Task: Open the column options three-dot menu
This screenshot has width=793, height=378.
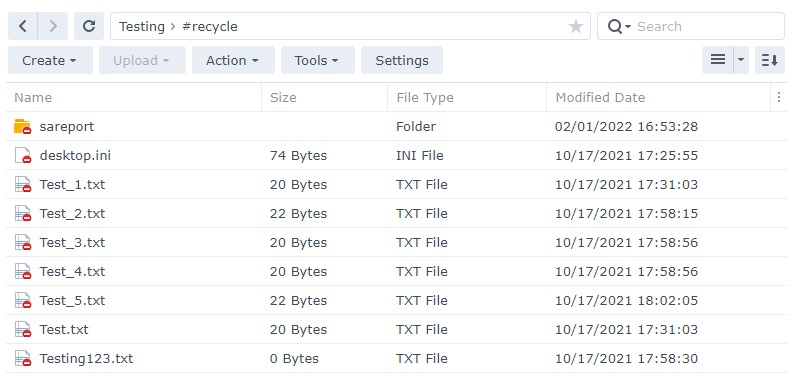Action: (779, 97)
